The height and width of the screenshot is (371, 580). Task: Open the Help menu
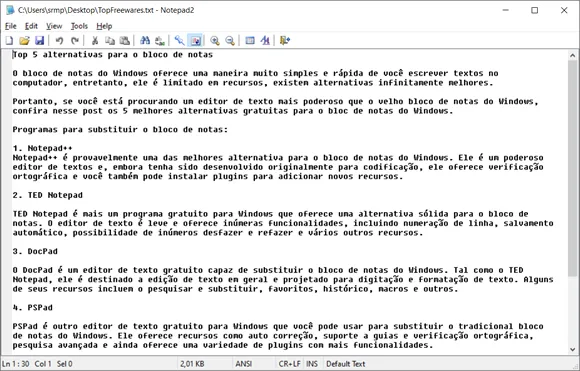click(x=104, y=26)
